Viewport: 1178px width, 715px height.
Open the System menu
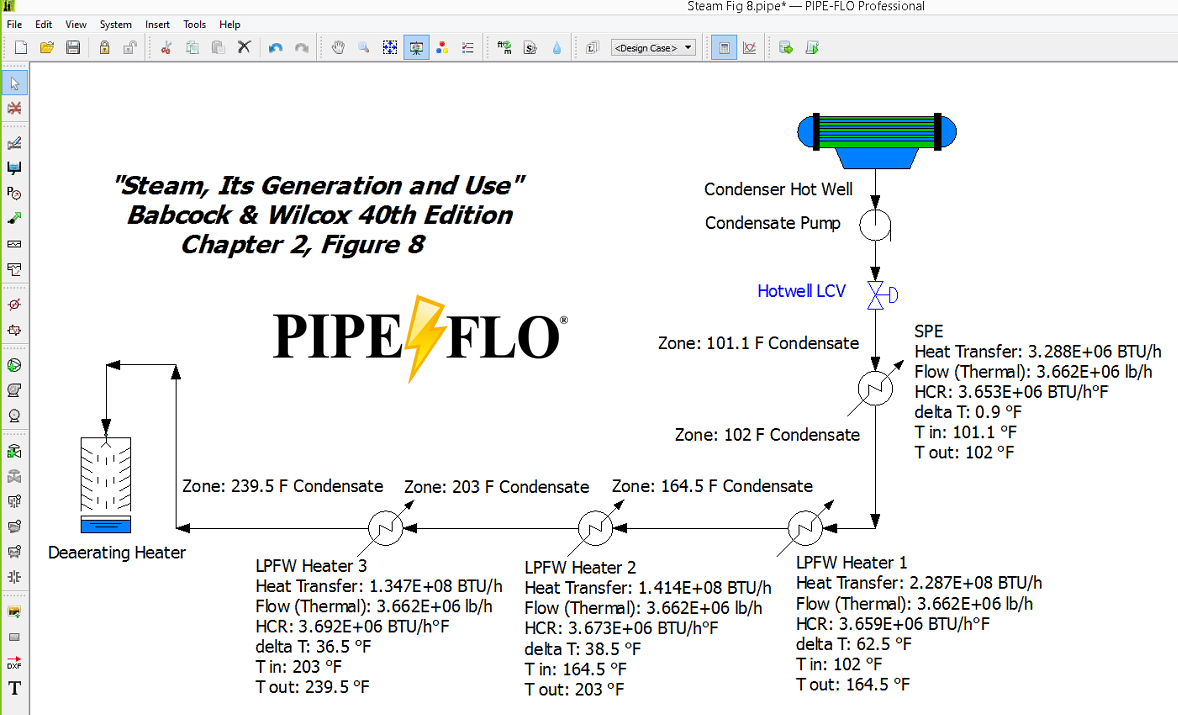tap(116, 24)
